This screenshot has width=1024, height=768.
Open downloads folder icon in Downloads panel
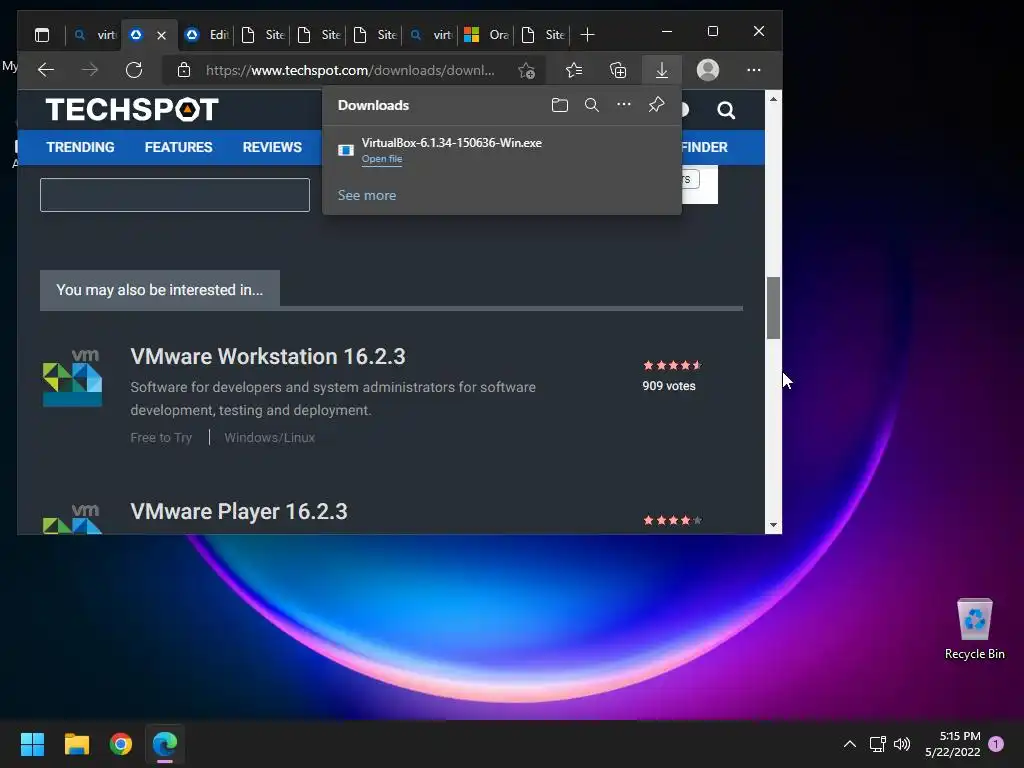tap(560, 105)
